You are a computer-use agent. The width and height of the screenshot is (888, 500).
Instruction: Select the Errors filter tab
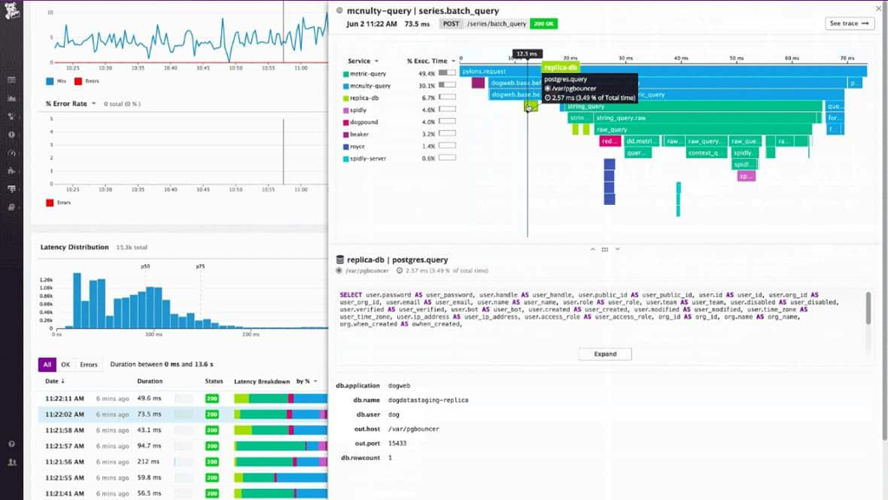89,365
